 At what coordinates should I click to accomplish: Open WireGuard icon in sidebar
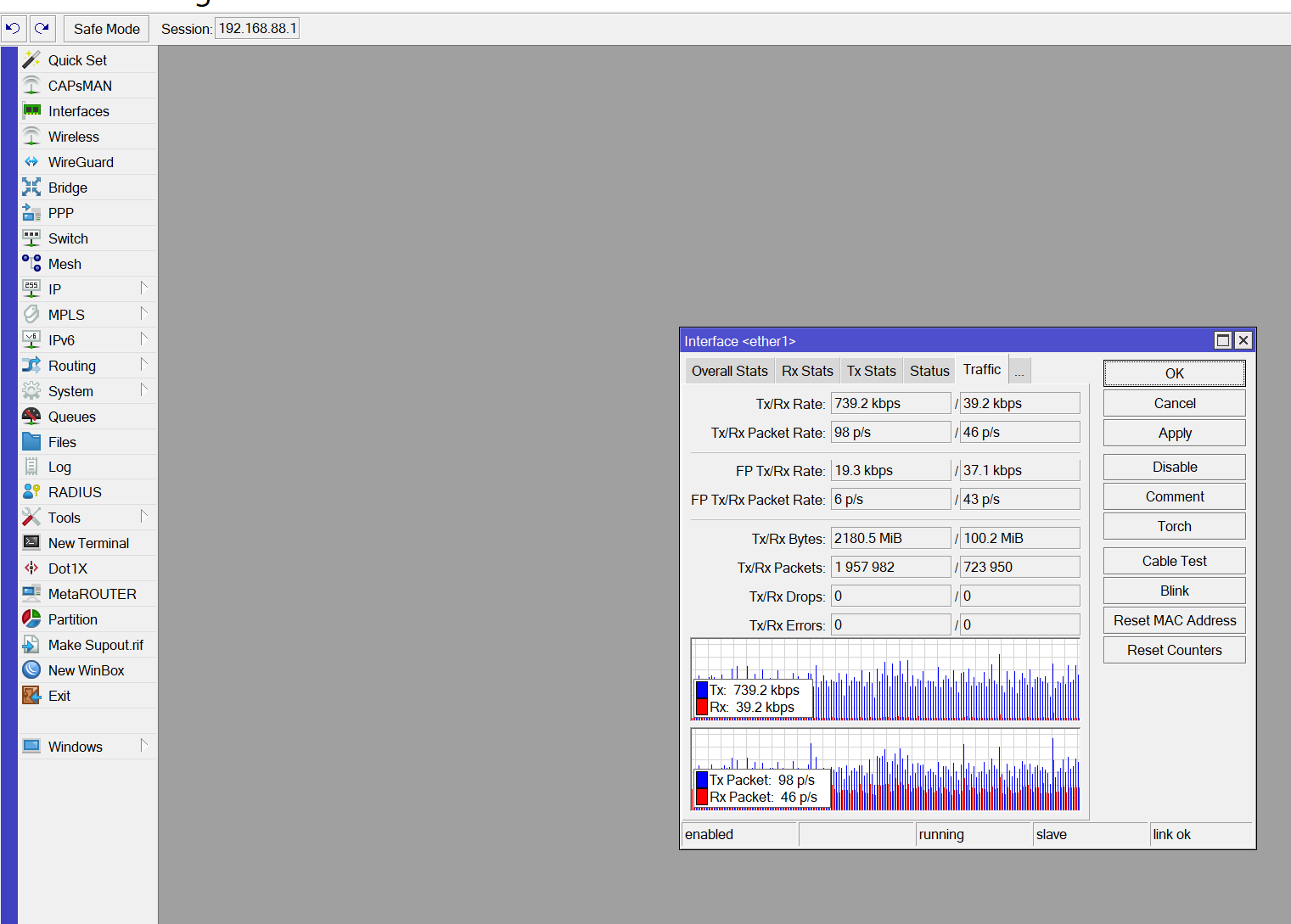pos(31,162)
